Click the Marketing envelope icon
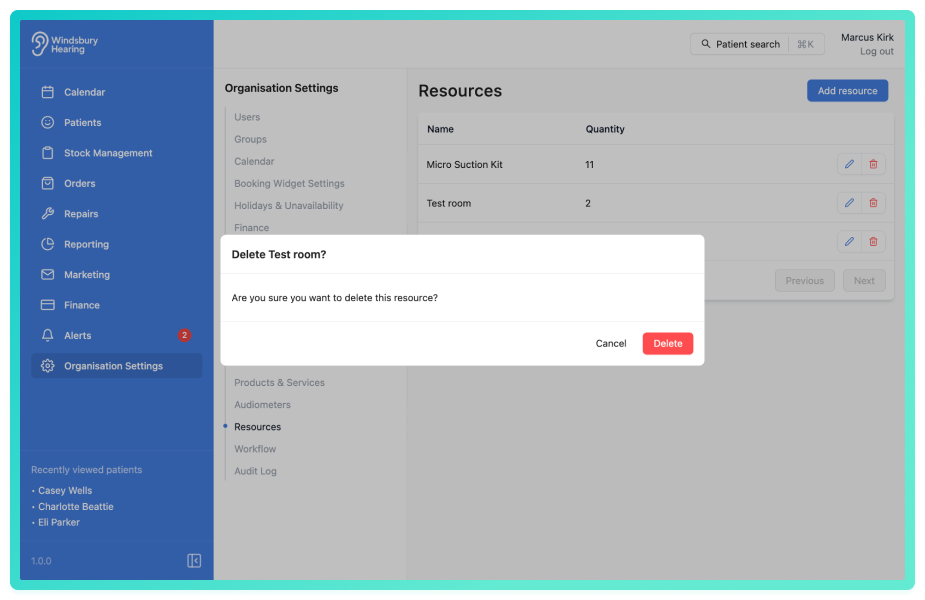Image resolution: width=925 pixels, height=600 pixels. coord(48,274)
